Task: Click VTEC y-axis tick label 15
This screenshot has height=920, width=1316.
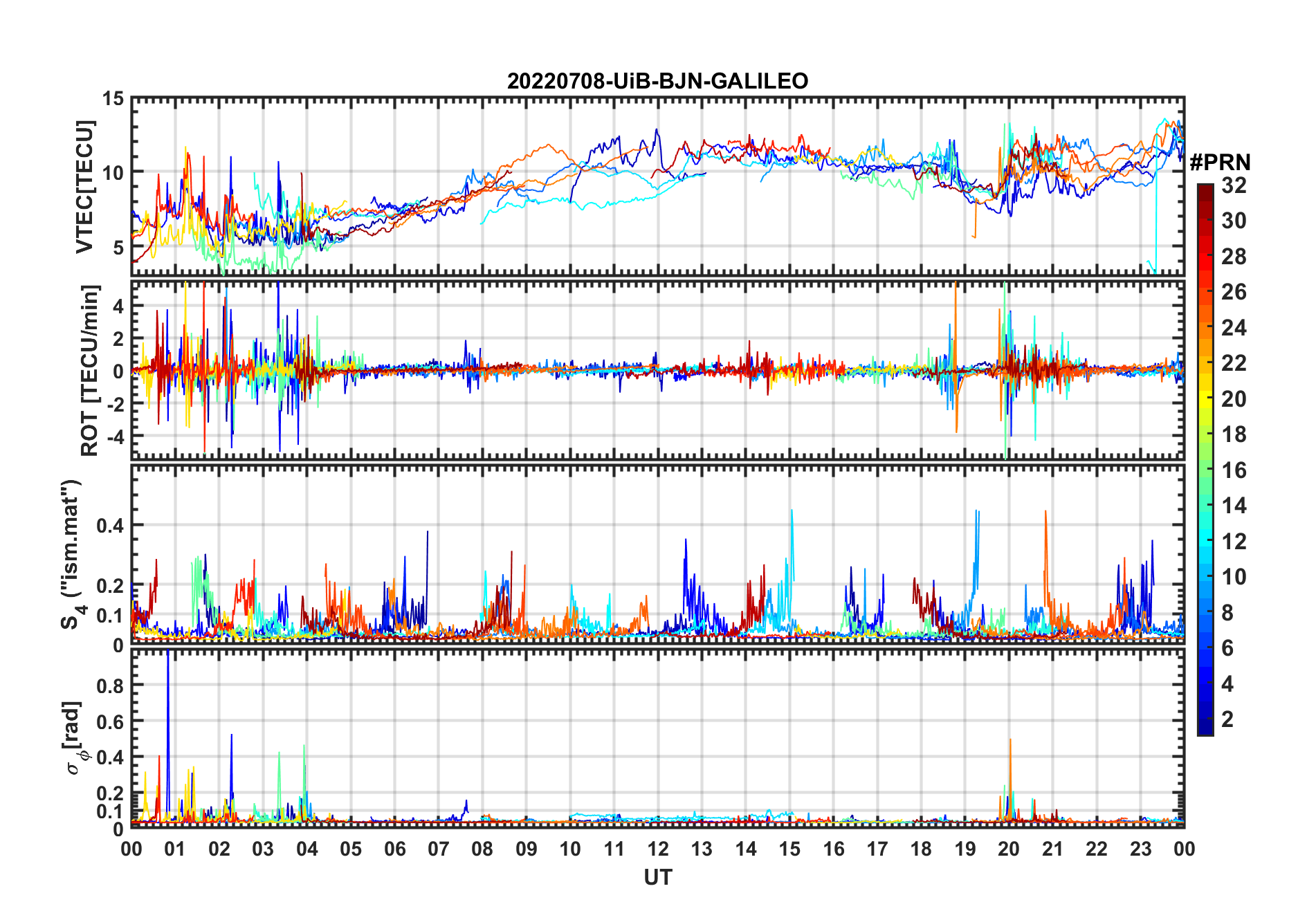Action: click(113, 99)
